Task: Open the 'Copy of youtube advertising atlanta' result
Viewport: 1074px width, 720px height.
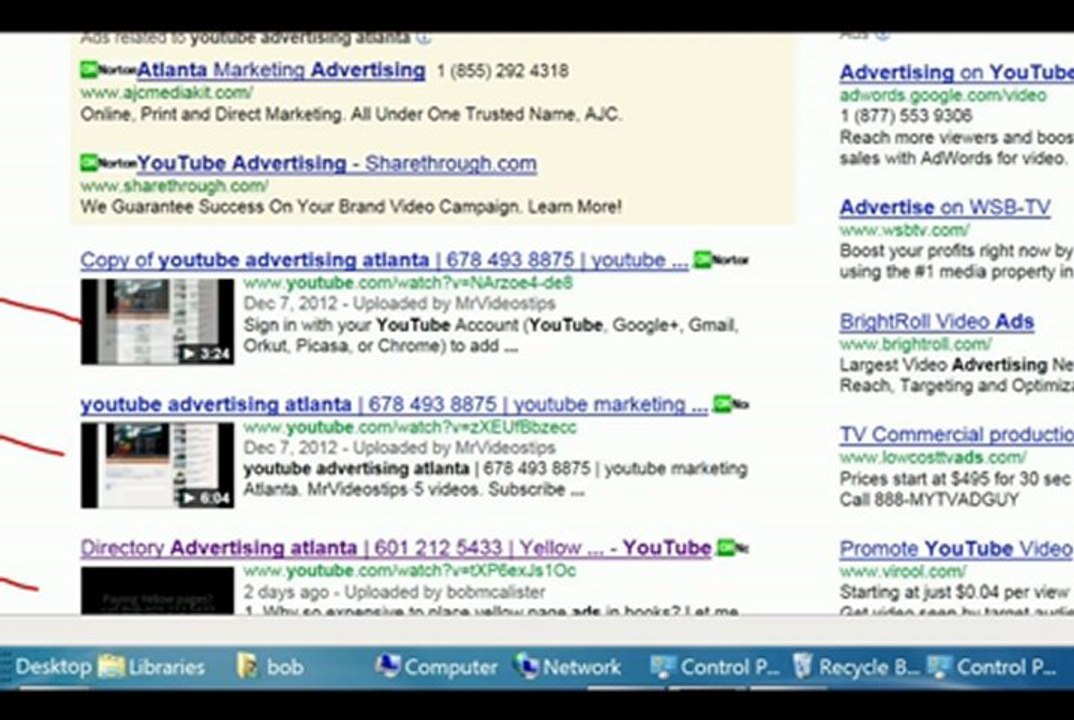Action: [384, 260]
